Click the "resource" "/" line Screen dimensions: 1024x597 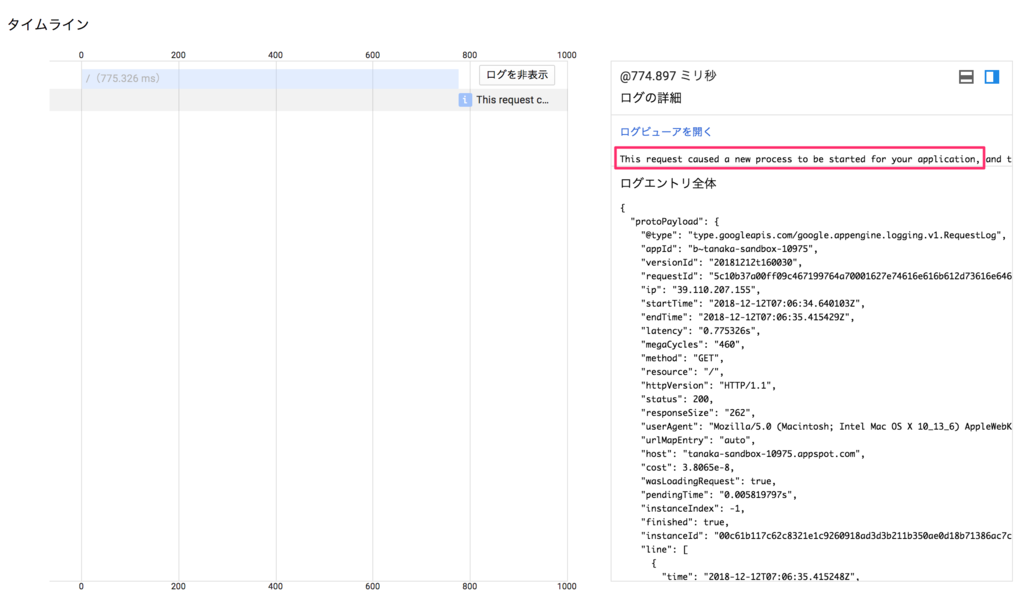click(682, 372)
